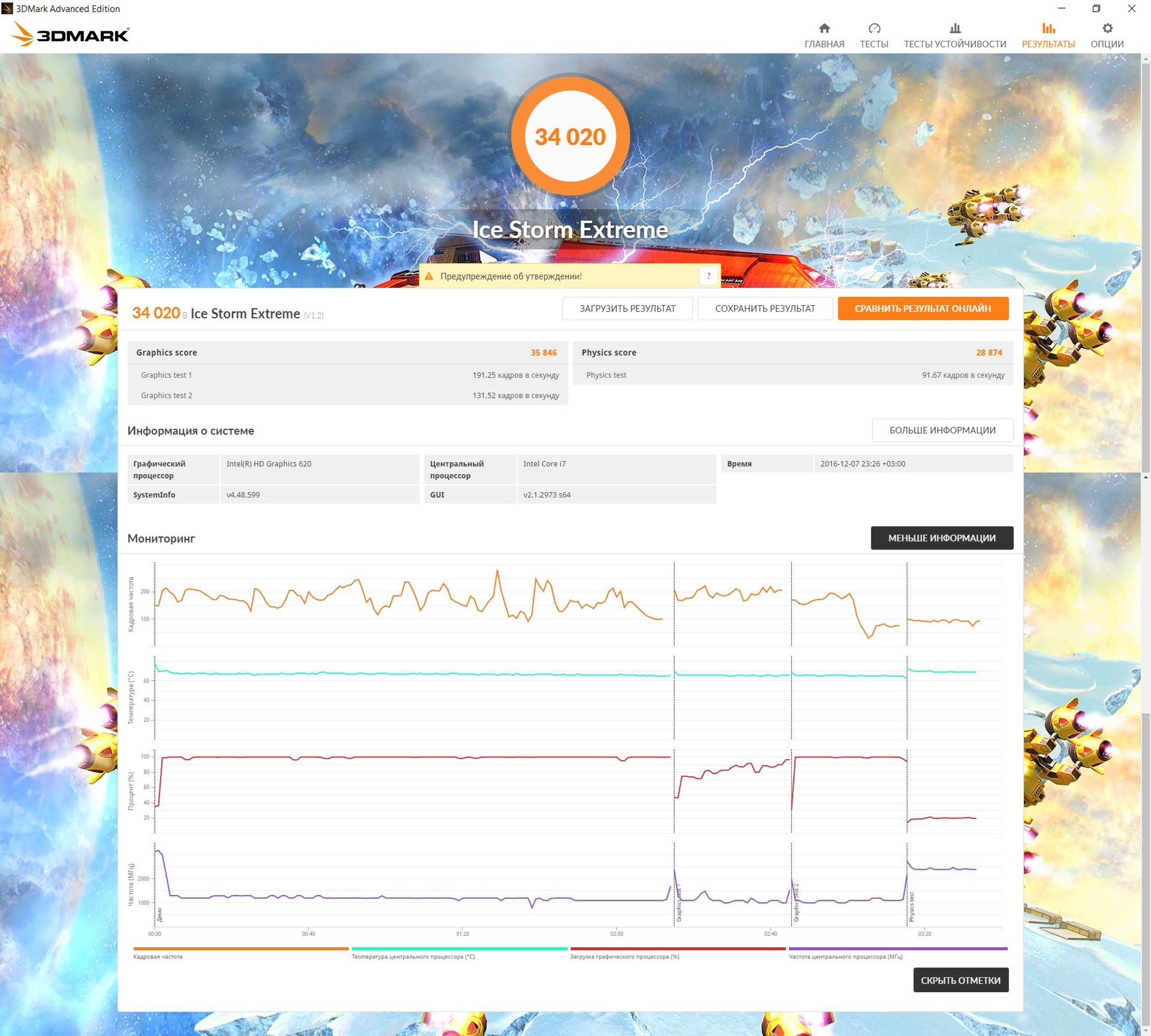Click Сохранить результат button
Viewport: 1151px width, 1036px height.
(x=765, y=308)
